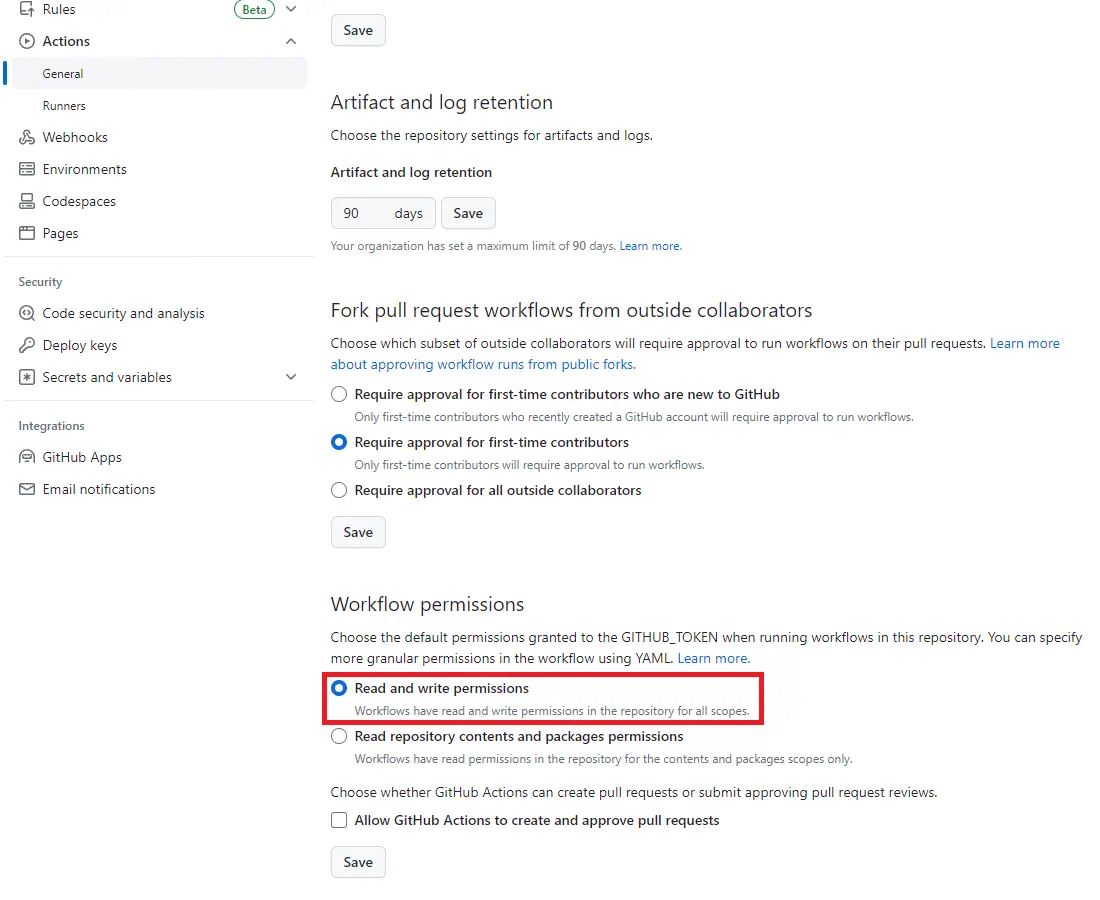This screenshot has height=900, width=1100.
Task: Click the Email notifications envelope icon
Action: [27, 489]
